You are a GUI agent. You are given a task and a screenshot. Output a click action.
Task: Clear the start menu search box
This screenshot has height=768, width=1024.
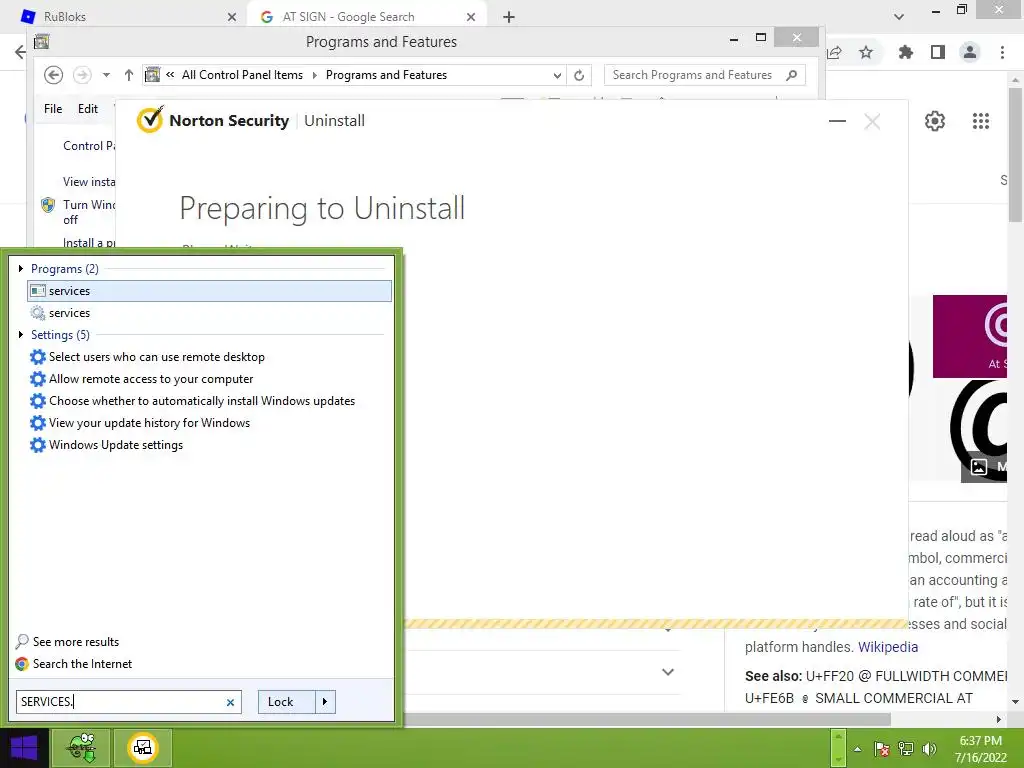click(231, 702)
